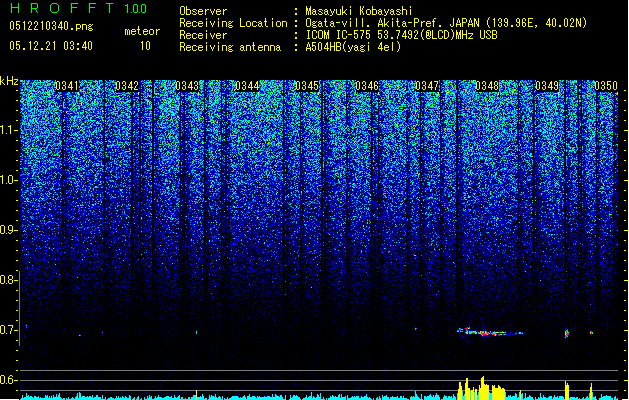The height and width of the screenshot is (400, 629).
Task: Click the date stamp 05.12.21 03:40
Action: coord(51,46)
